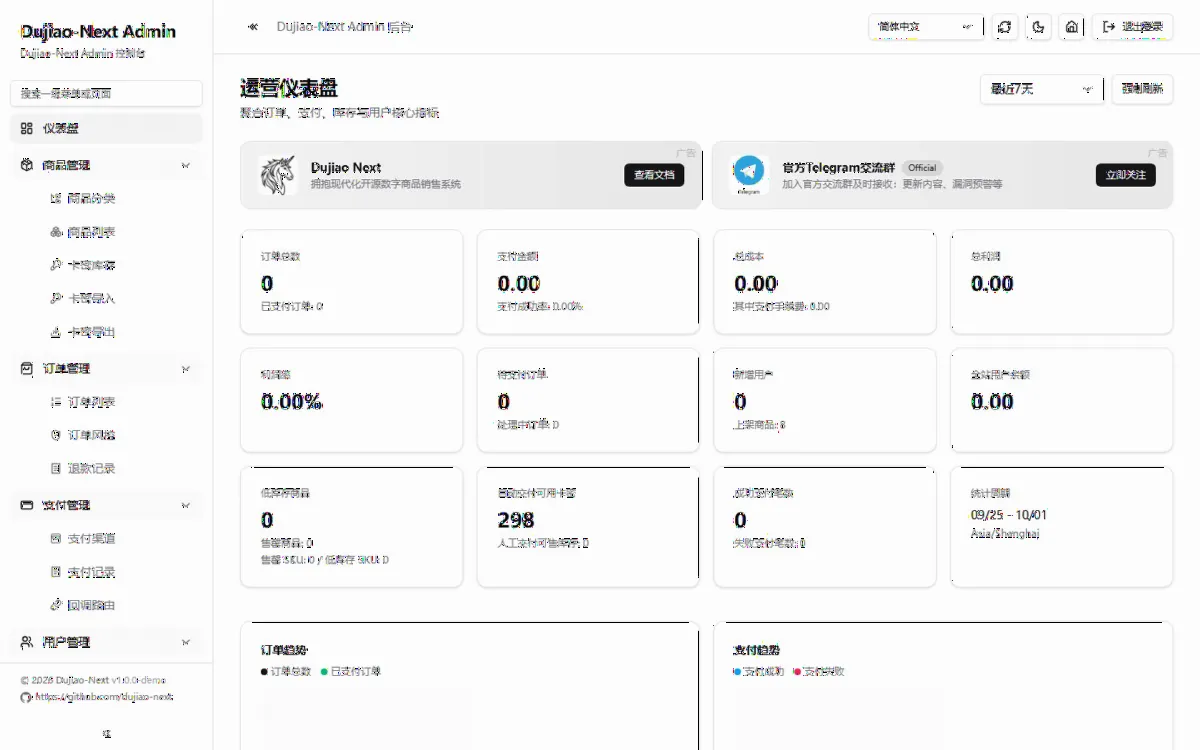Click the 支付渠道 item icon
Image resolution: width=1200 pixels, height=750 pixels.
[x=56, y=538]
